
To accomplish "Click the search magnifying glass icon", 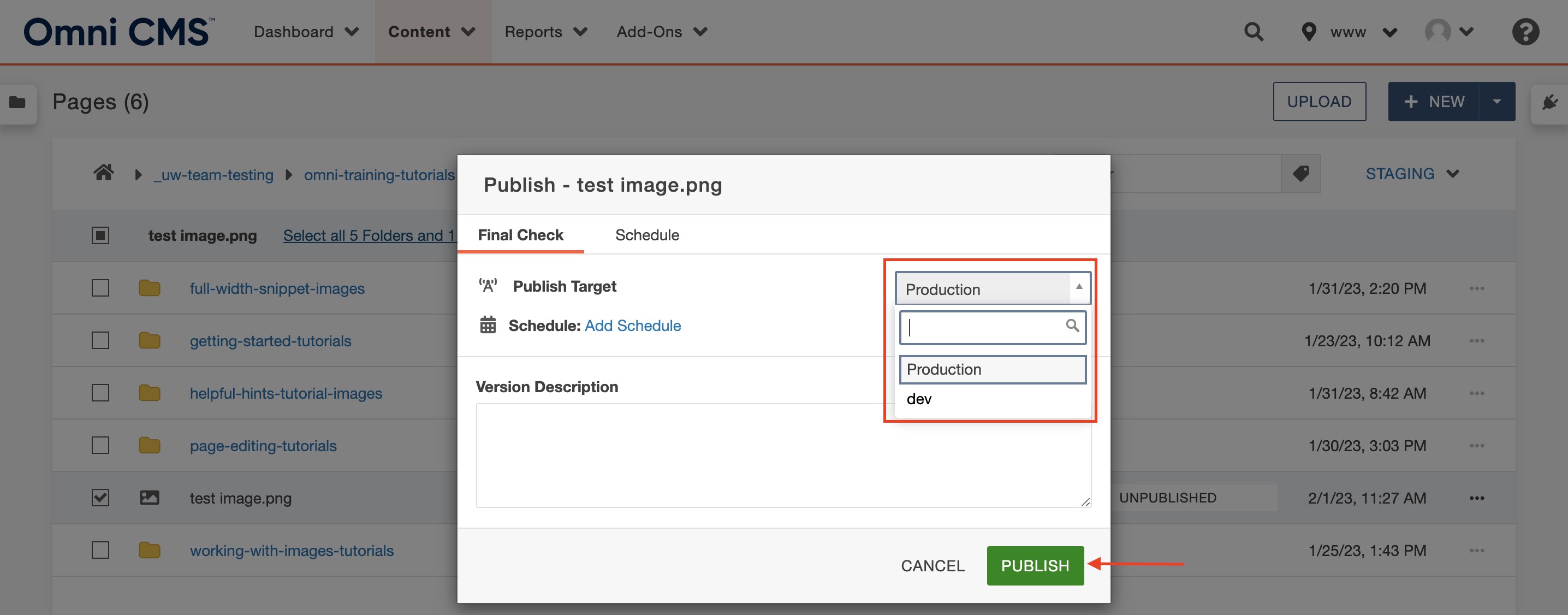I will pyautogui.click(x=1073, y=326).
